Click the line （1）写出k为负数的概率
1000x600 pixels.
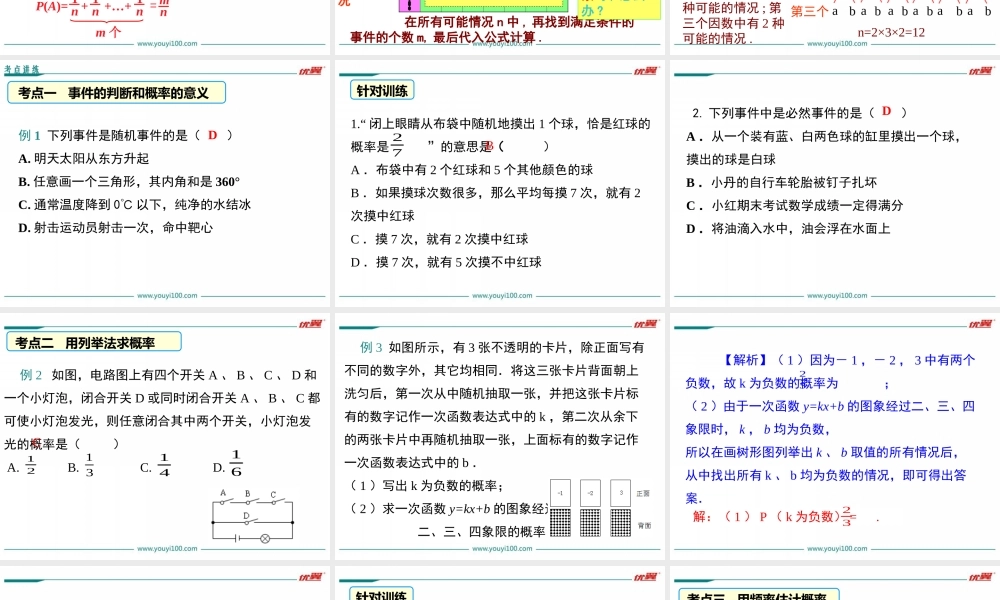[425, 486]
